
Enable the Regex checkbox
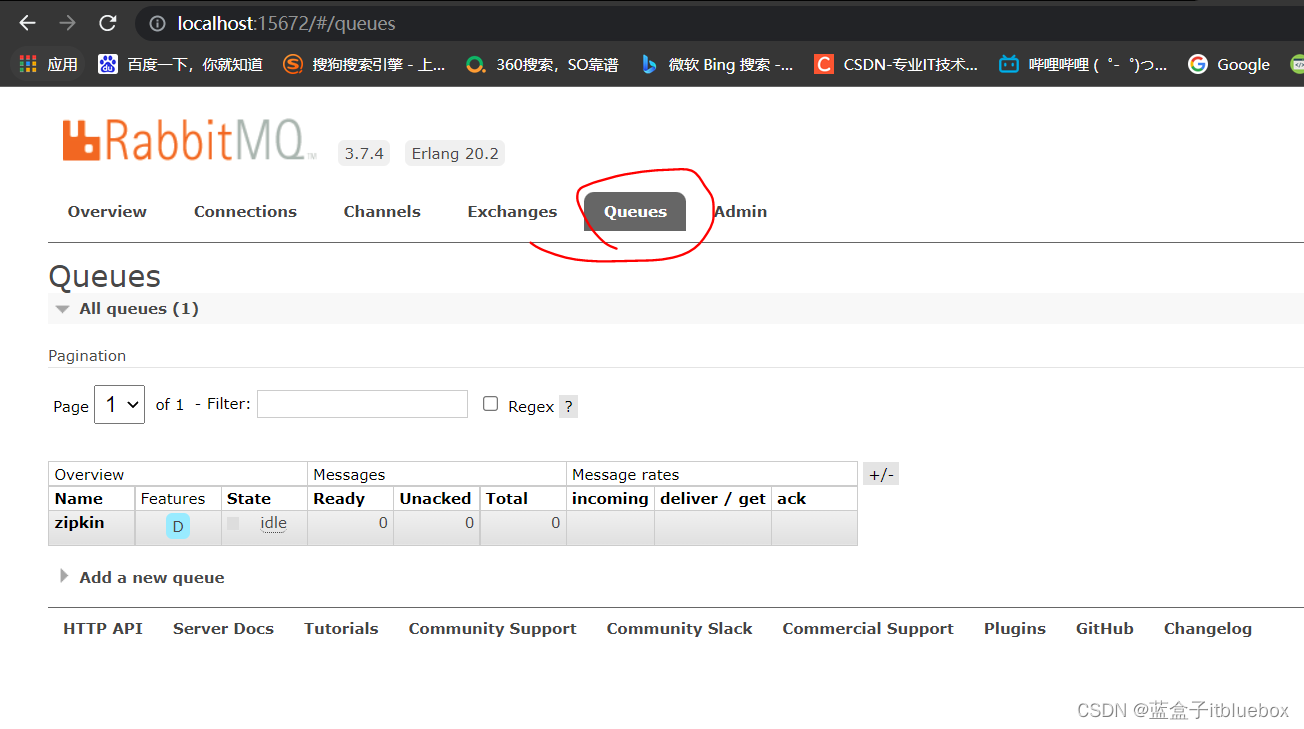click(490, 404)
